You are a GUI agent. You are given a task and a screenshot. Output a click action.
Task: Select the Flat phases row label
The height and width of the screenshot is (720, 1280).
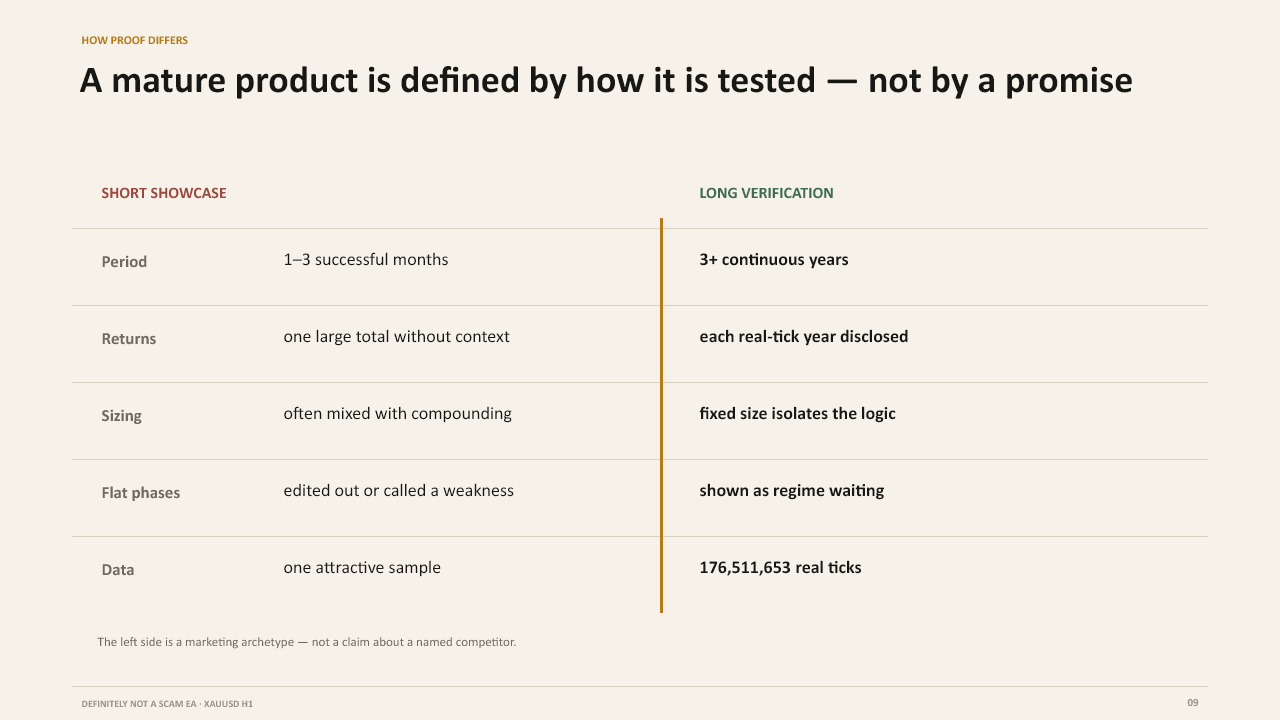(x=141, y=493)
